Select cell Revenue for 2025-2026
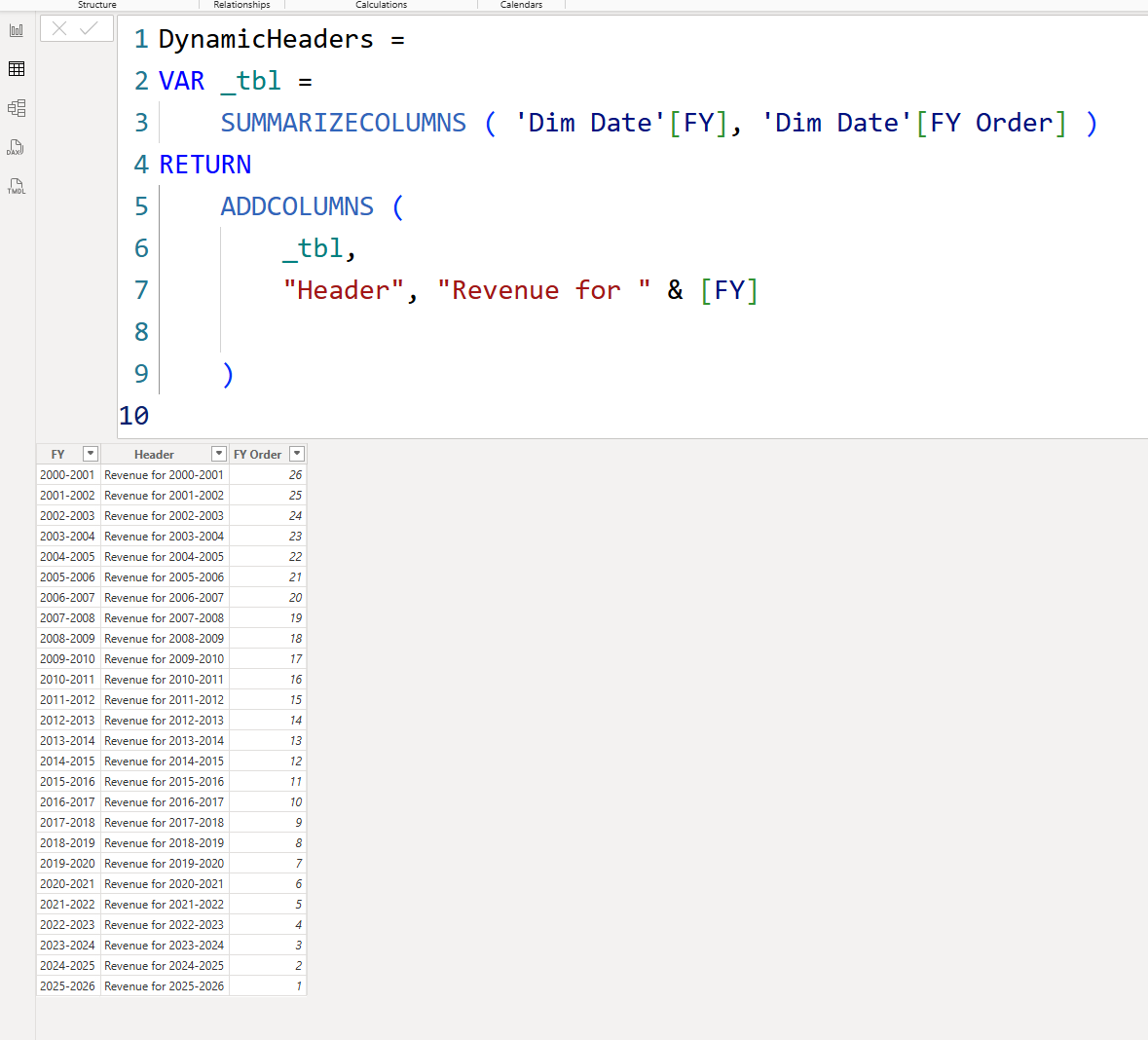Viewport: 1148px width, 1040px height. pos(165,987)
